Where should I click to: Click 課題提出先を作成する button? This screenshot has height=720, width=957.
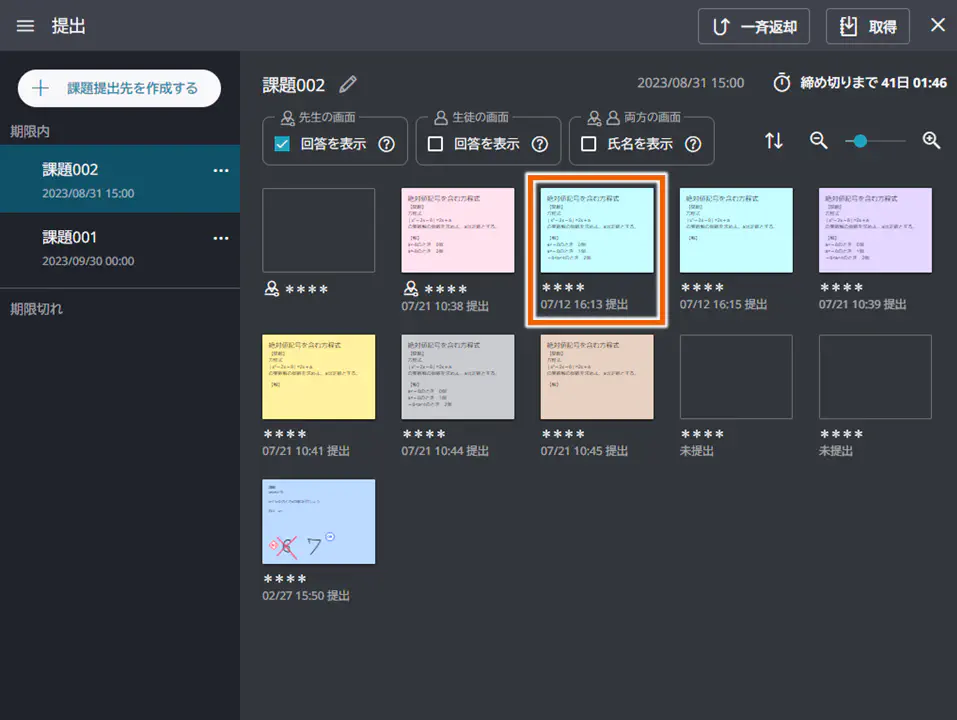click(119, 88)
